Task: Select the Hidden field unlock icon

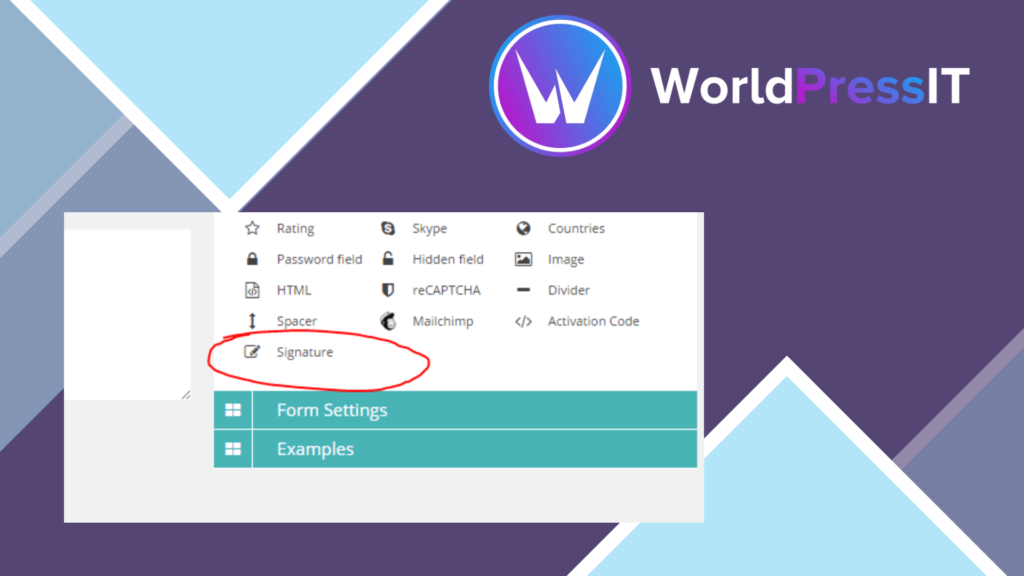Action: click(388, 259)
